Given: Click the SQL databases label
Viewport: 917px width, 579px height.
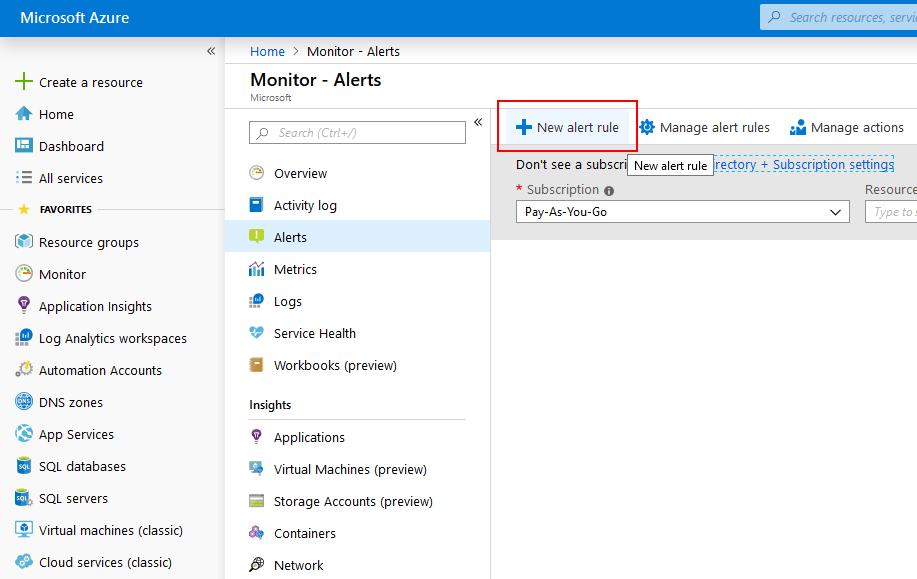Looking at the screenshot, I should [82, 466].
